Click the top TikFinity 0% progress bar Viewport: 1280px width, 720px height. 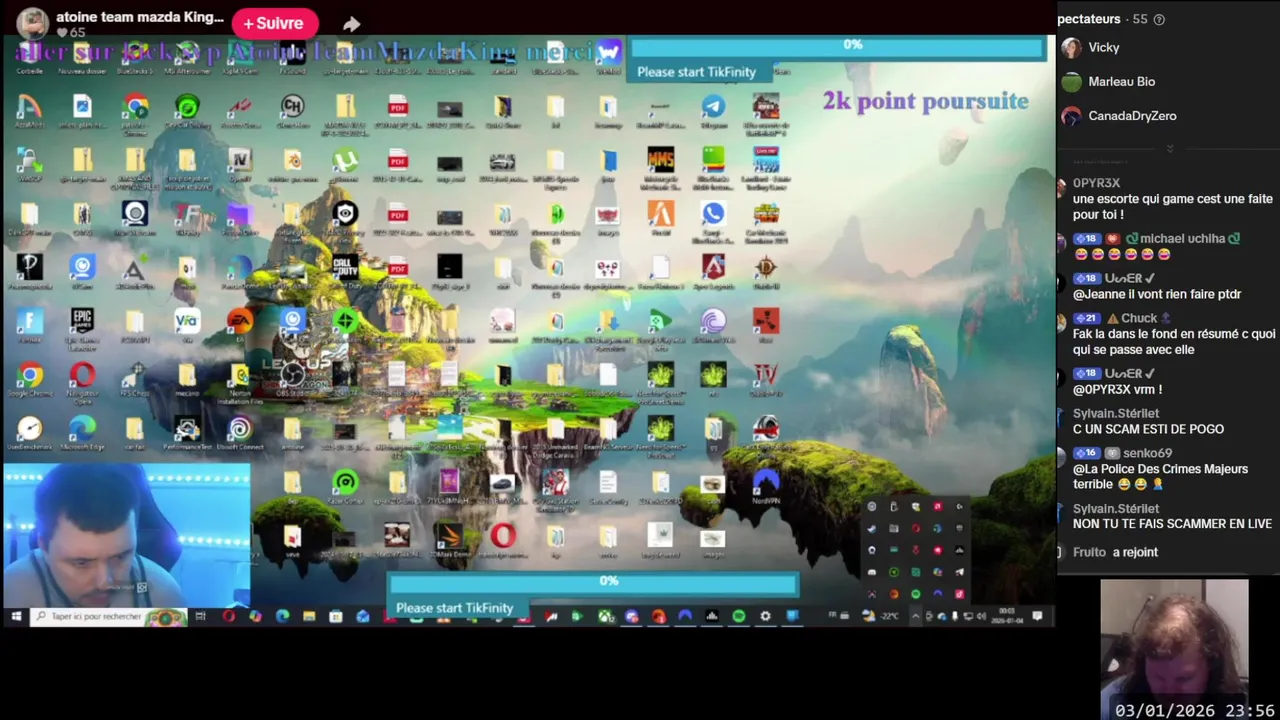836,46
